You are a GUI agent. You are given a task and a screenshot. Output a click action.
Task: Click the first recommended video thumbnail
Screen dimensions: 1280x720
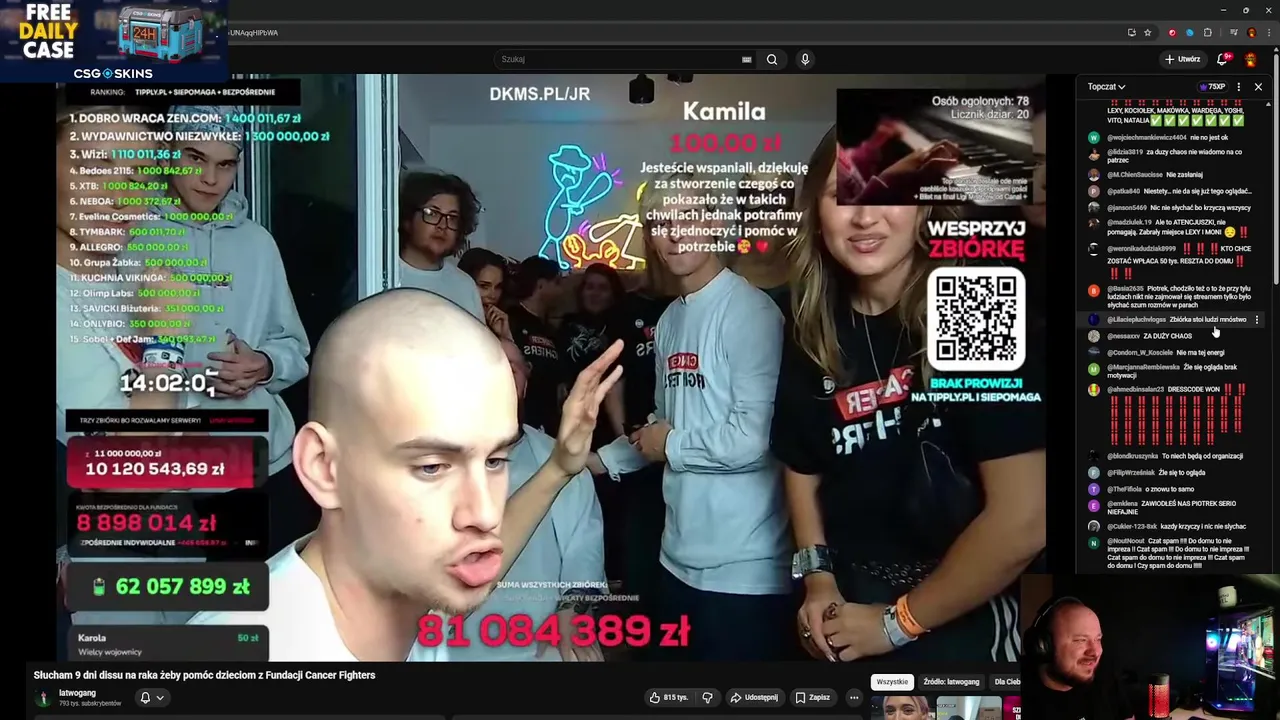[902, 708]
